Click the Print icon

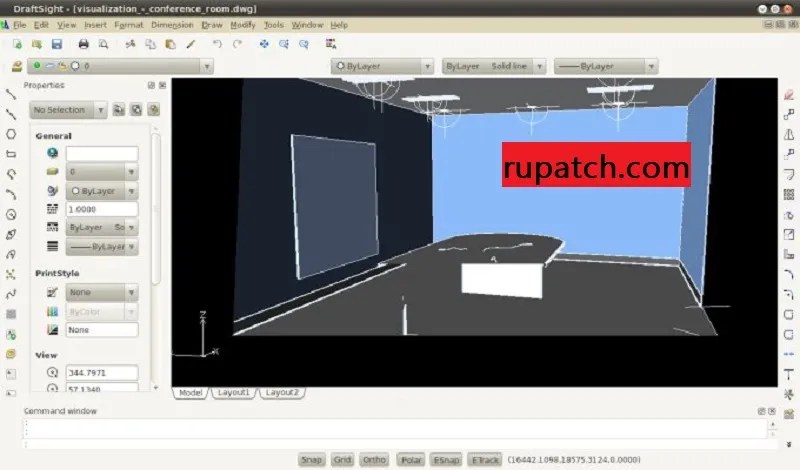pyautogui.click(x=84, y=44)
